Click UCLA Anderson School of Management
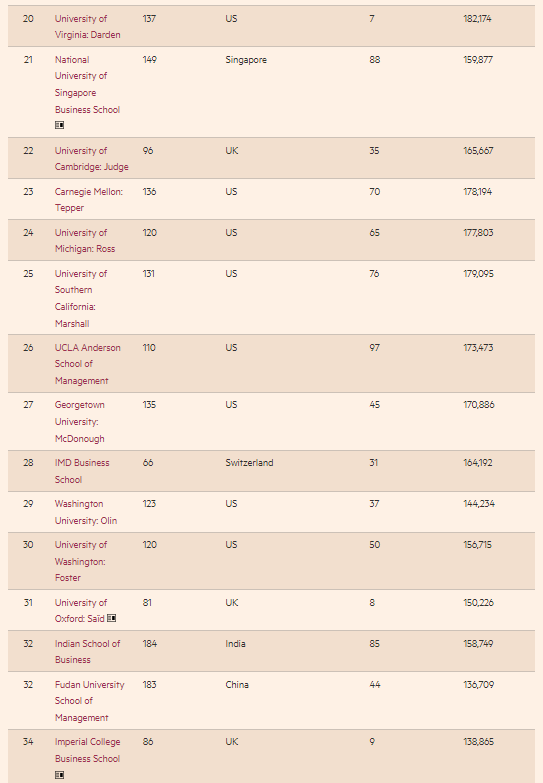 [87, 364]
